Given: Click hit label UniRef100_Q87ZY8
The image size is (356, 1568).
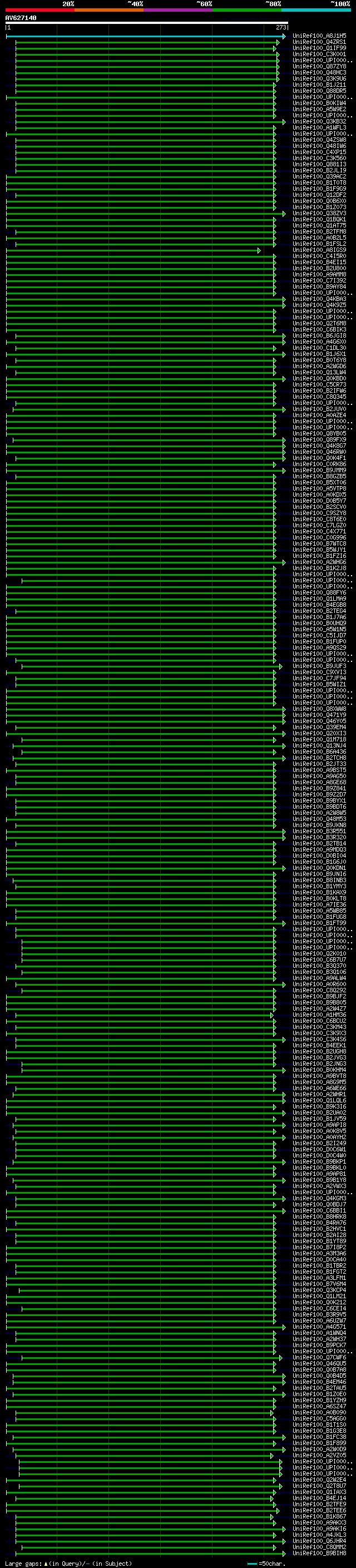Looking at the screenshot, I should coord(319,66).
